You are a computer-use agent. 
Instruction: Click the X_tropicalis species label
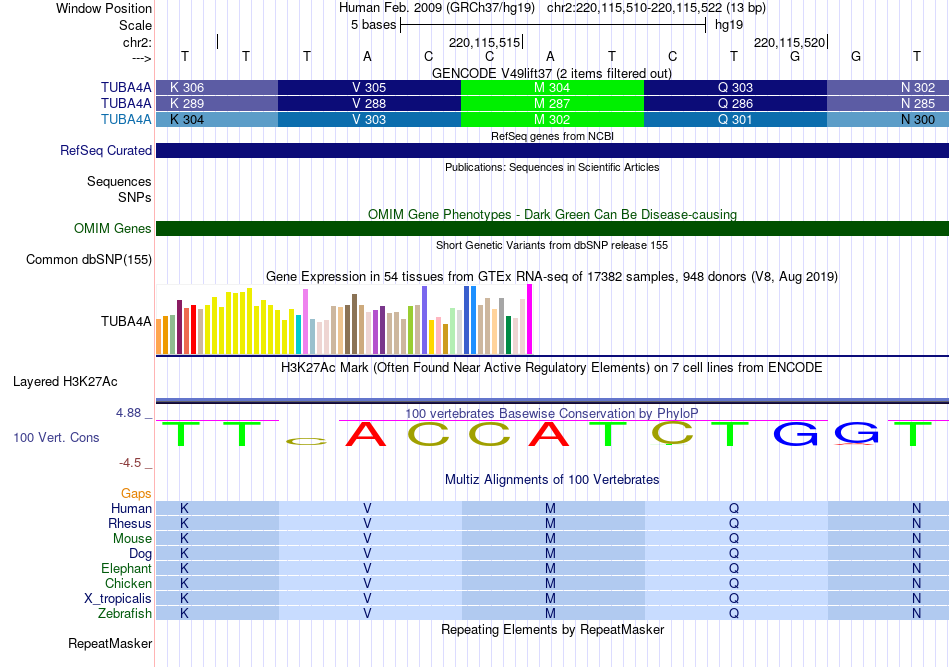click(x=118, y=599)
